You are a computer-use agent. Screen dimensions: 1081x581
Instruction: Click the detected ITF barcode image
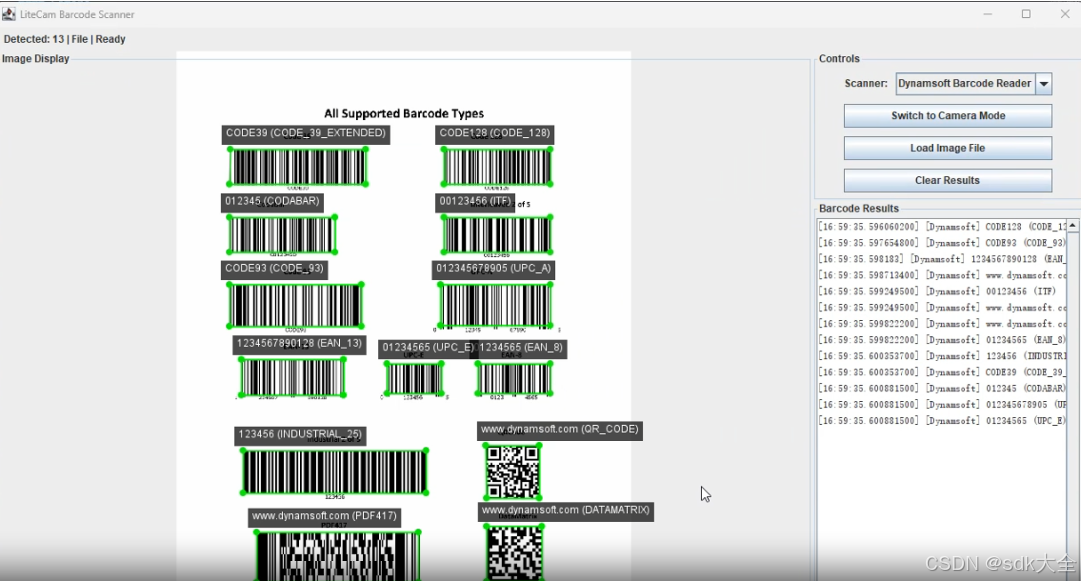click(x=497, y=235)
